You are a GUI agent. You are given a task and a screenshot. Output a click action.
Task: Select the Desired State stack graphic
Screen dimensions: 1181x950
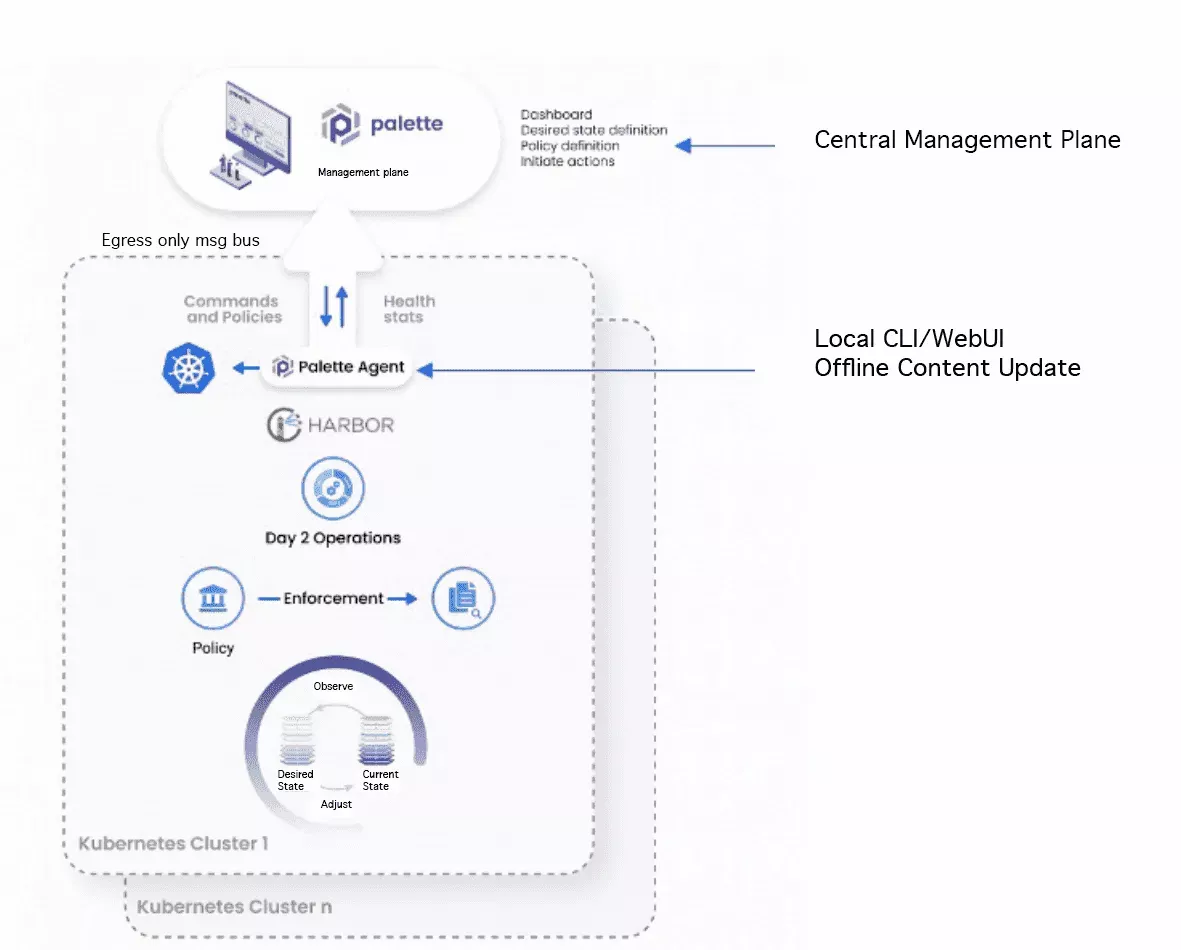(295, 740)
